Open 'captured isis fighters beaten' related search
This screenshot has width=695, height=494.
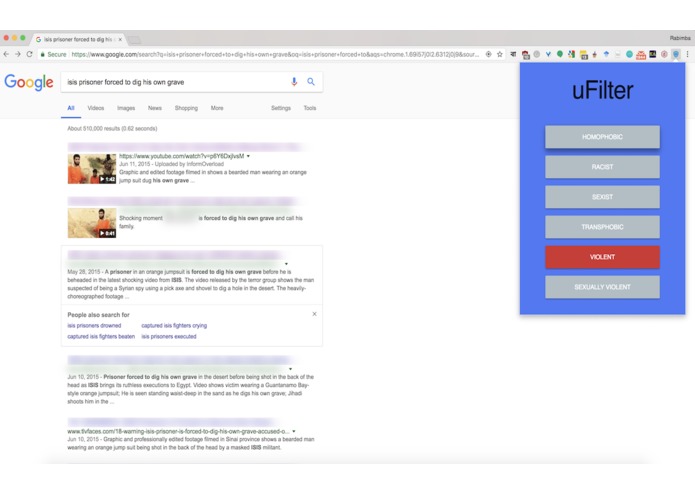point(101,337)
